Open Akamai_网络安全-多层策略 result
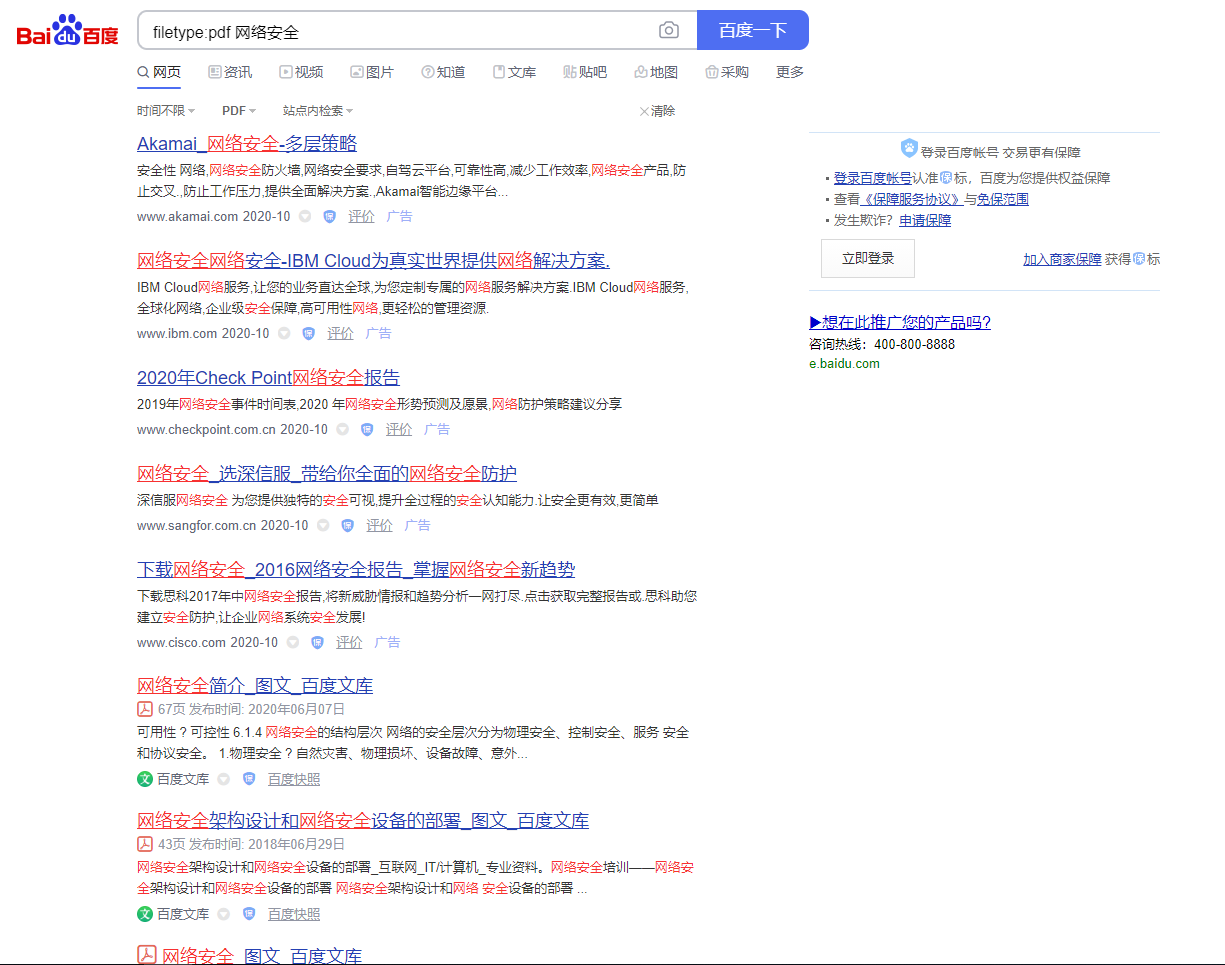The width and height of the screenshot is (1225, 965). (247, 143)
